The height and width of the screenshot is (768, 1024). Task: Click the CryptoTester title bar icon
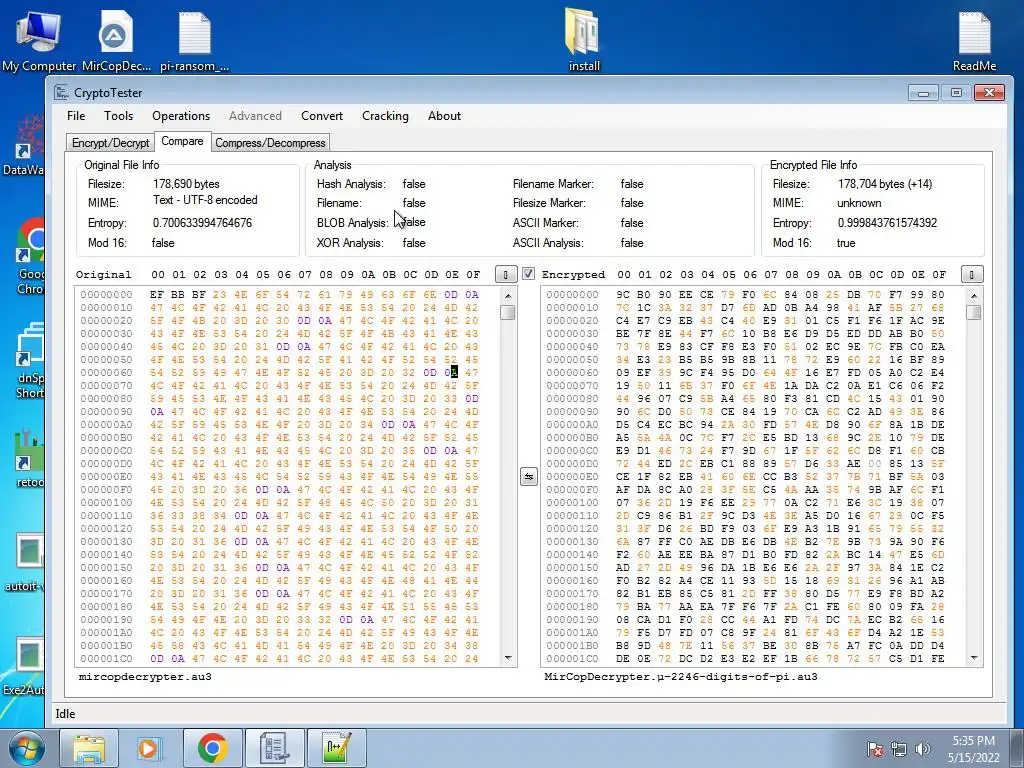pos(61,93)
